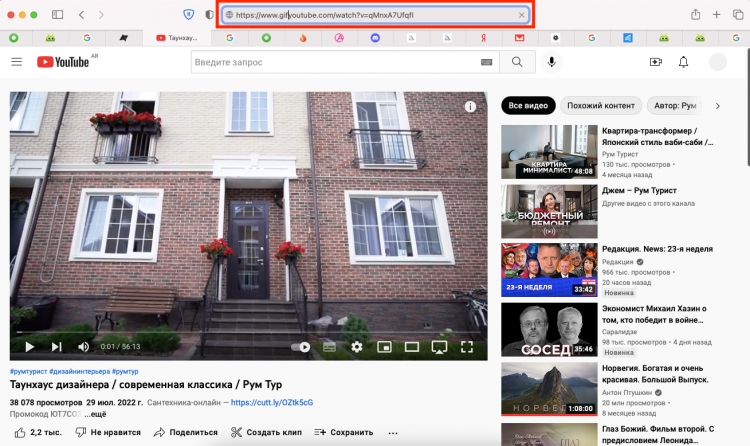750x446 pixels.
Task: Click the create video camera icon
Action: click(656, 62)
